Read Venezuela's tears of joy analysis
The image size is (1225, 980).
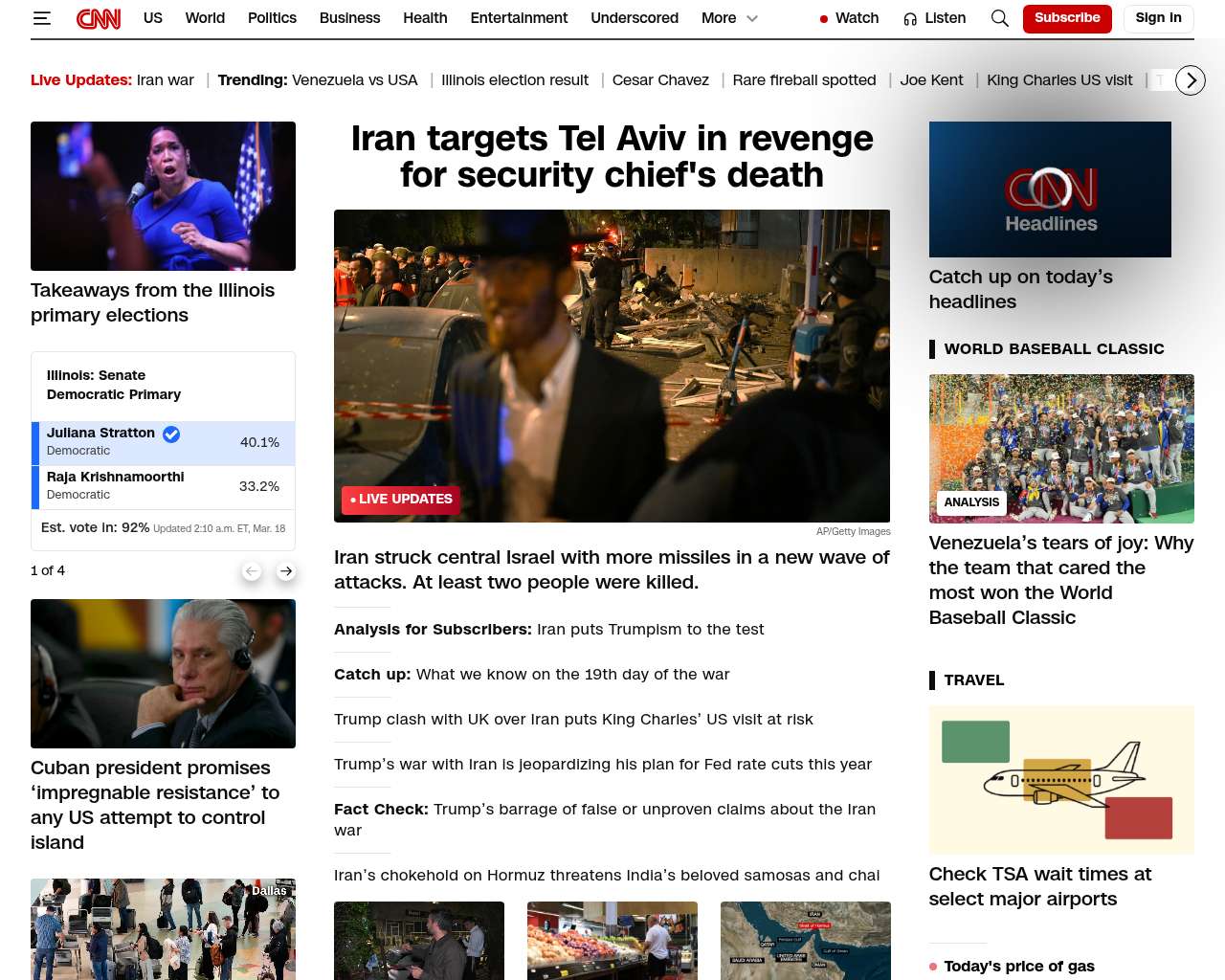[x=1061, y=580]
